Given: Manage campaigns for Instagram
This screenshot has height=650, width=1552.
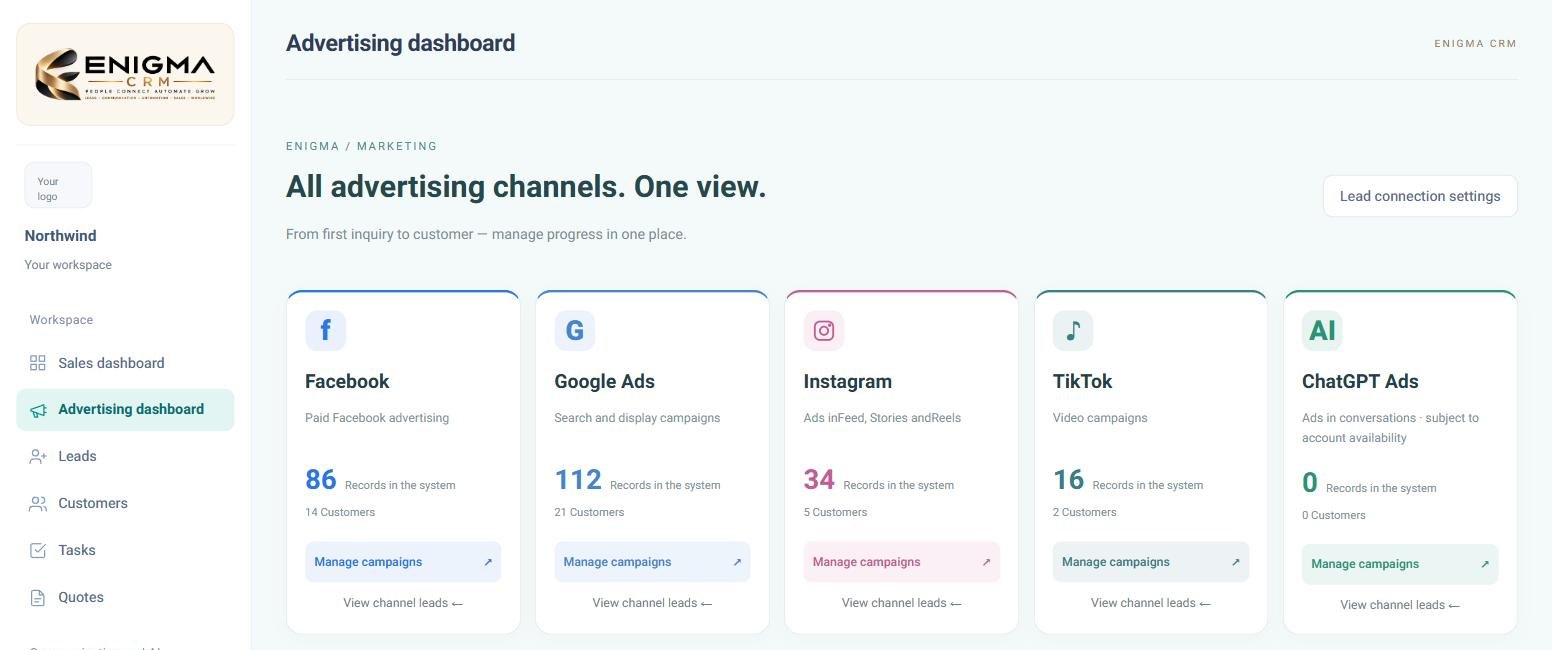Looking at the screenshot, I should (x=902, y=562).
